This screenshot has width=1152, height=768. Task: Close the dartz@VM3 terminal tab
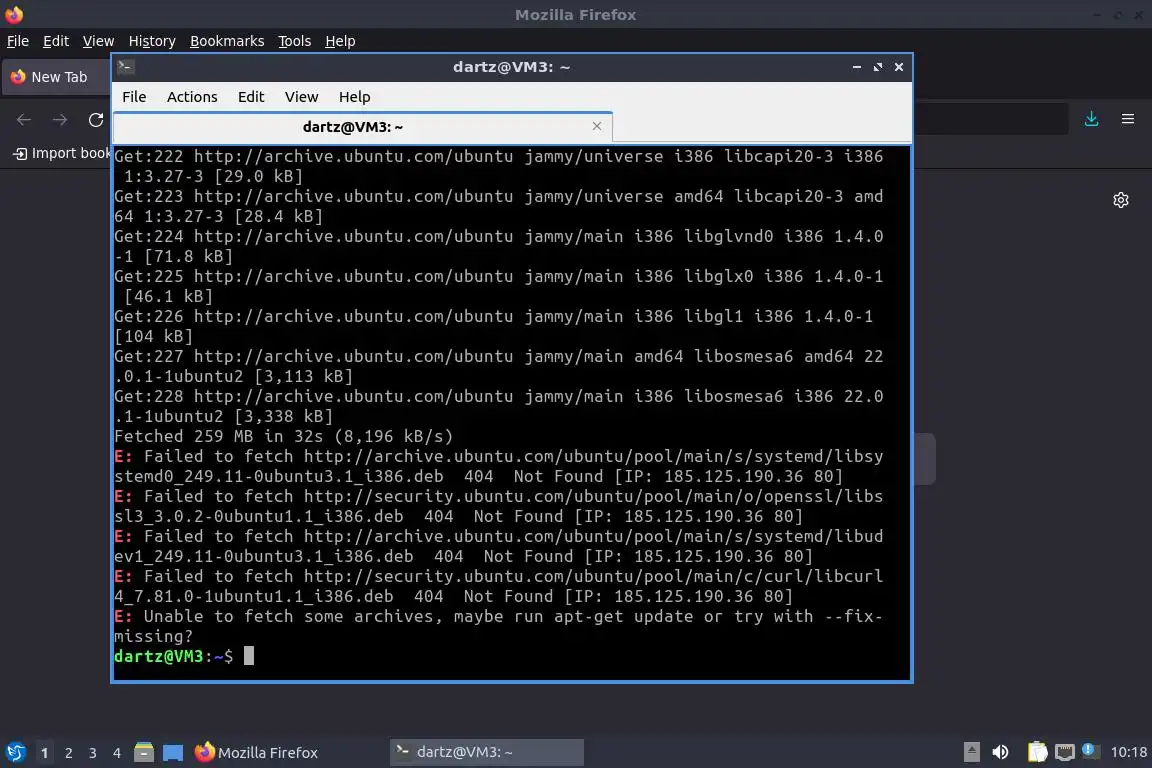coord(597,126)
